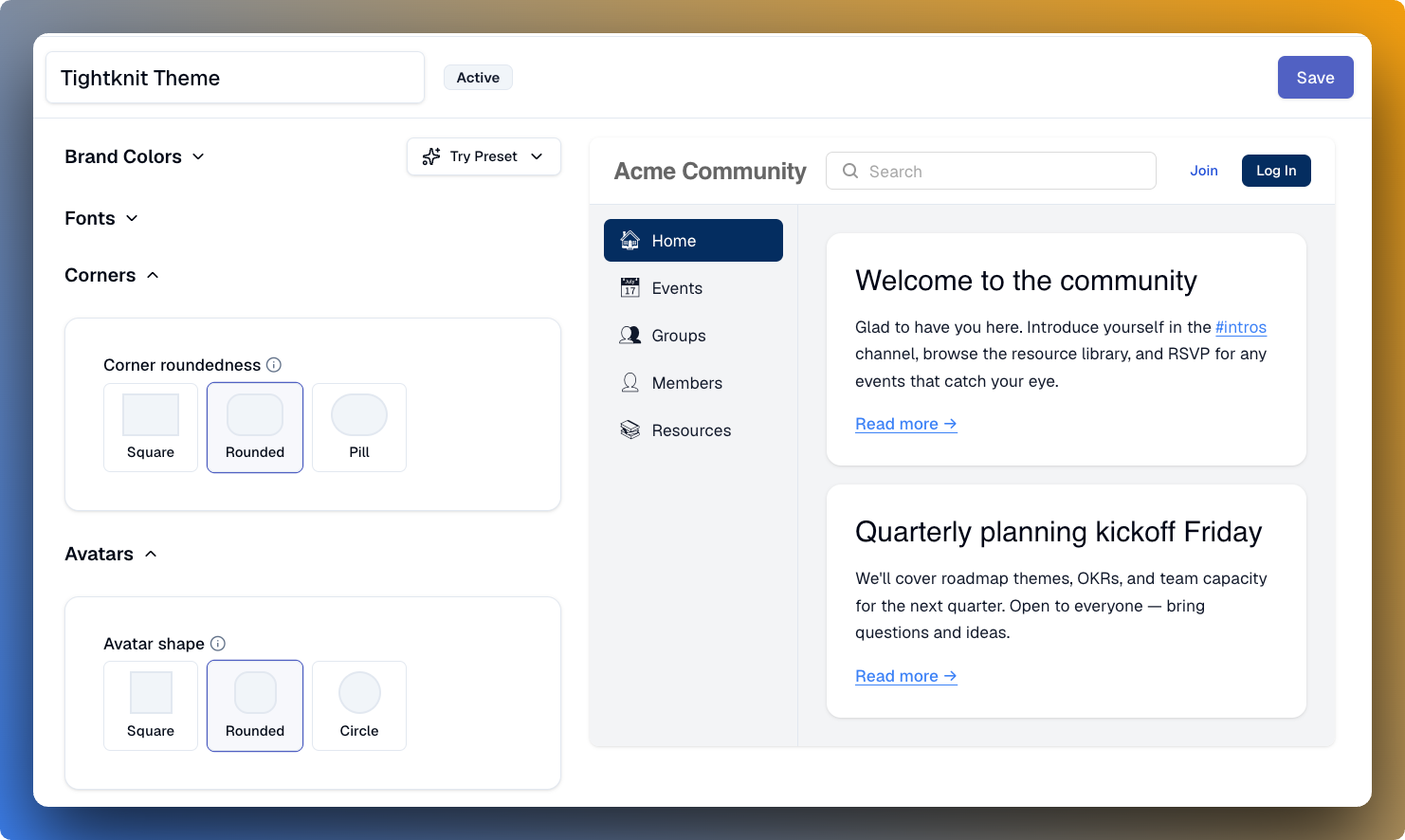Open Home in the preview sidebar
The image size is (1405, 840).
693,240
